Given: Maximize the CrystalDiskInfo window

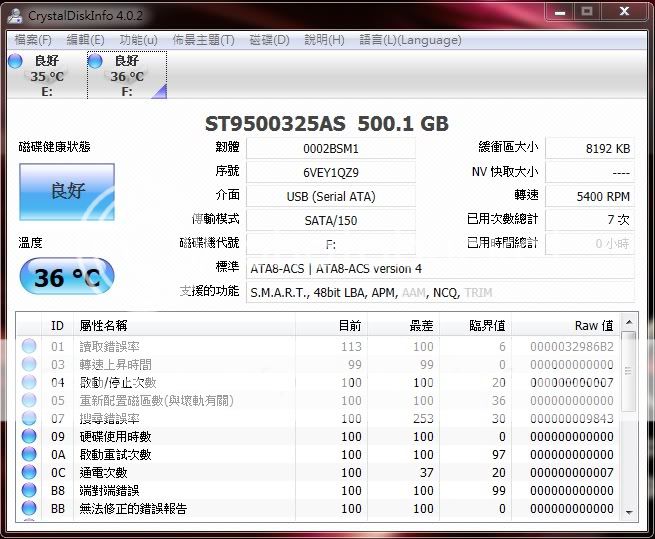Looking at the screenshot, I should click(x=587, y=13).
